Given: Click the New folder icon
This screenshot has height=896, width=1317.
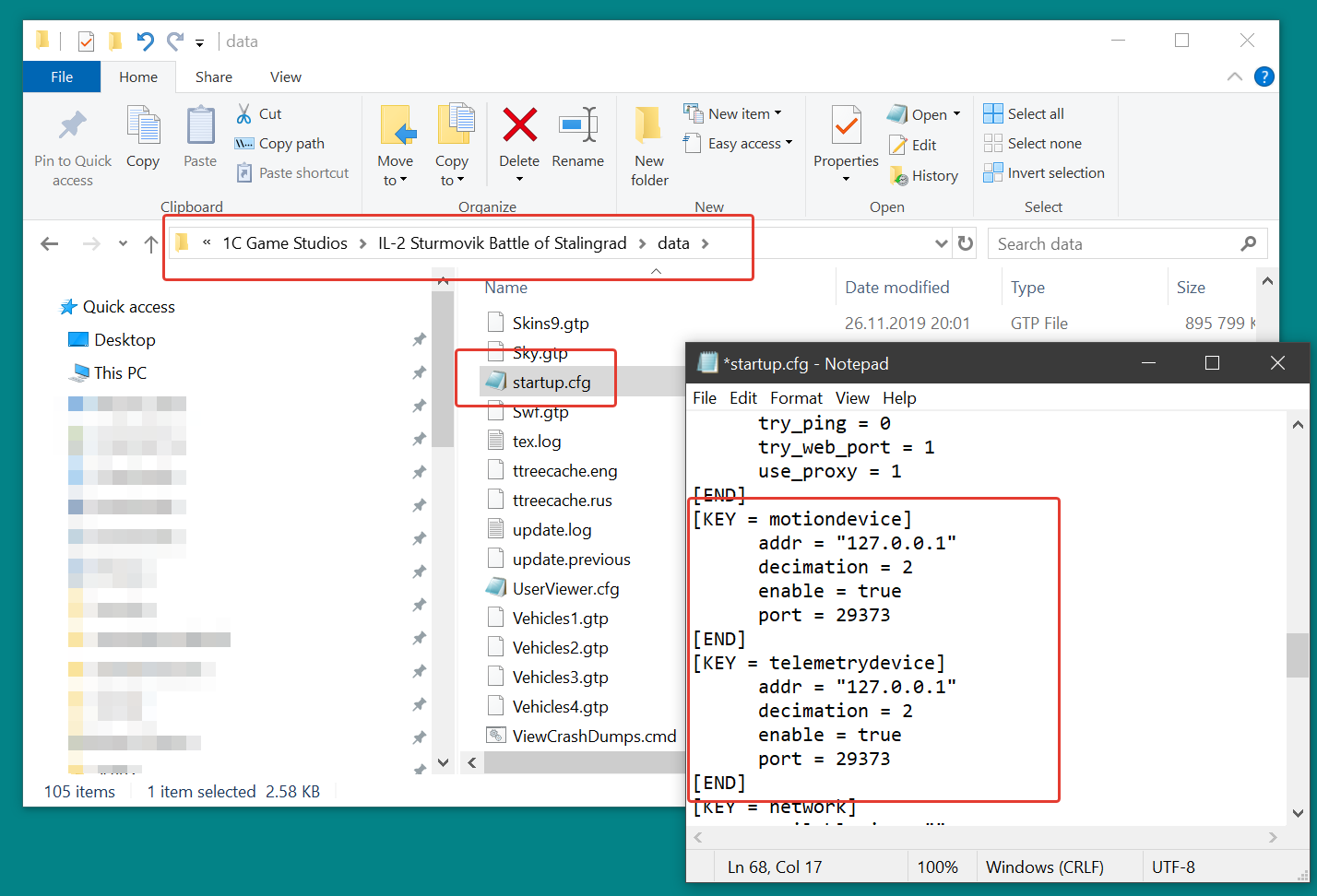Looking at the screenshot, I should pyautogui.click(x=648, y=124).
